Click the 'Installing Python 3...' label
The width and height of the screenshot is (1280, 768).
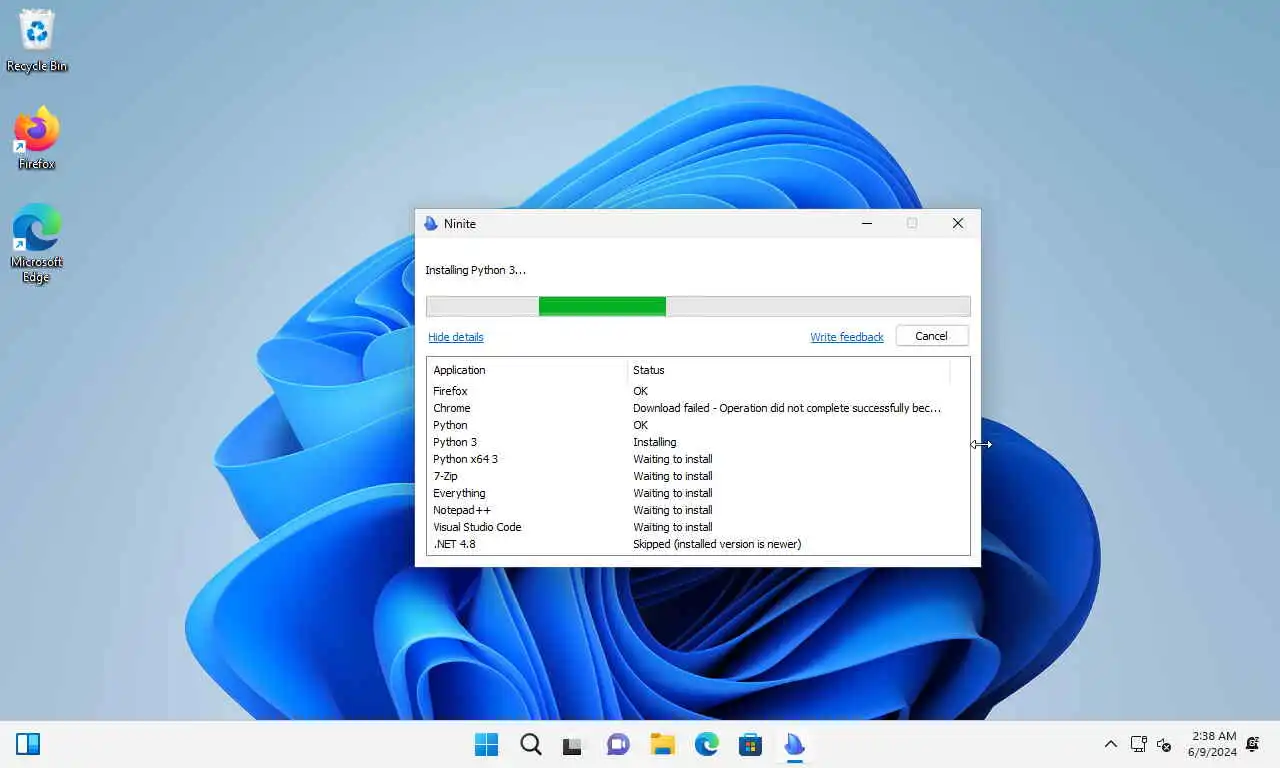[x=475, y=270]
